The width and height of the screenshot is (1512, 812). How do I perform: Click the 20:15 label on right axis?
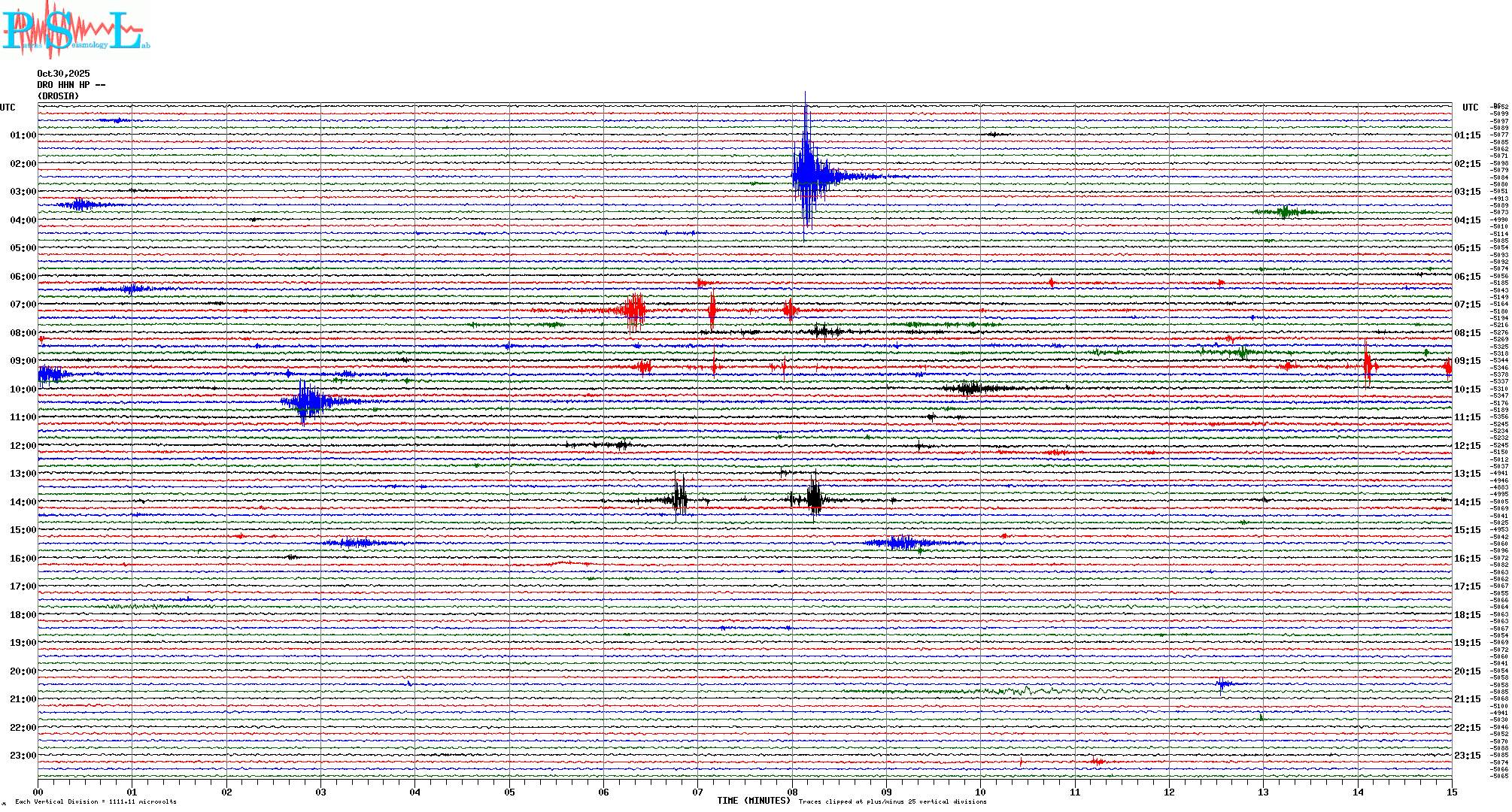tap(1467, 671)
